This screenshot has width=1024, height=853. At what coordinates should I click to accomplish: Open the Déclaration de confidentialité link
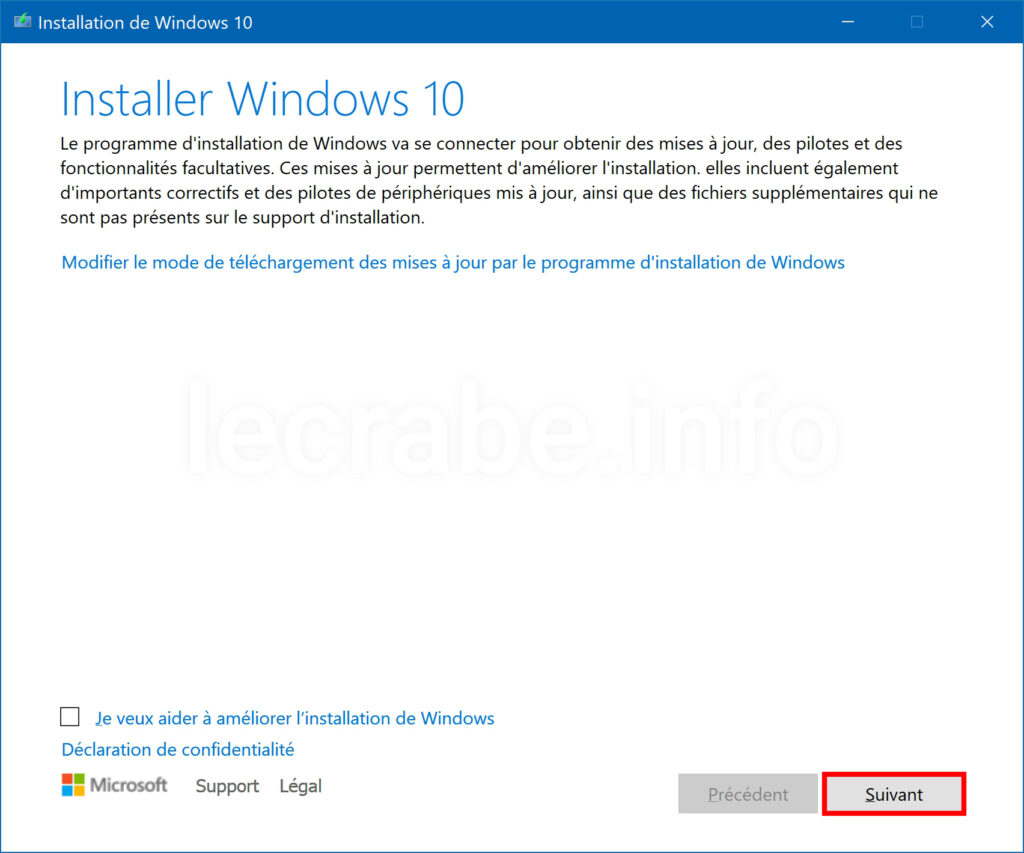(178, 749)
